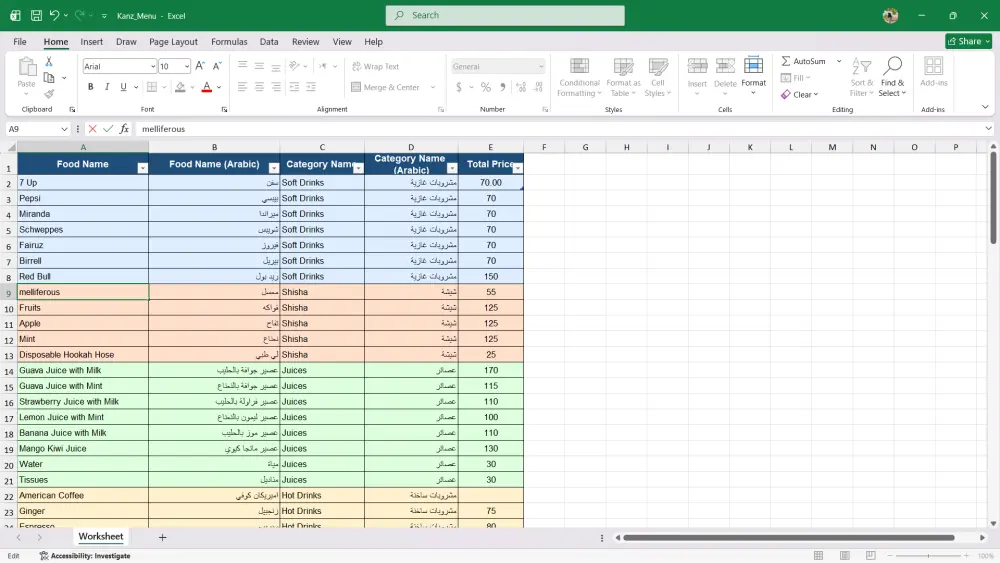Click the Format Painter brush icon
Viewport: 1000px width, 563px height.
point(49,94)
